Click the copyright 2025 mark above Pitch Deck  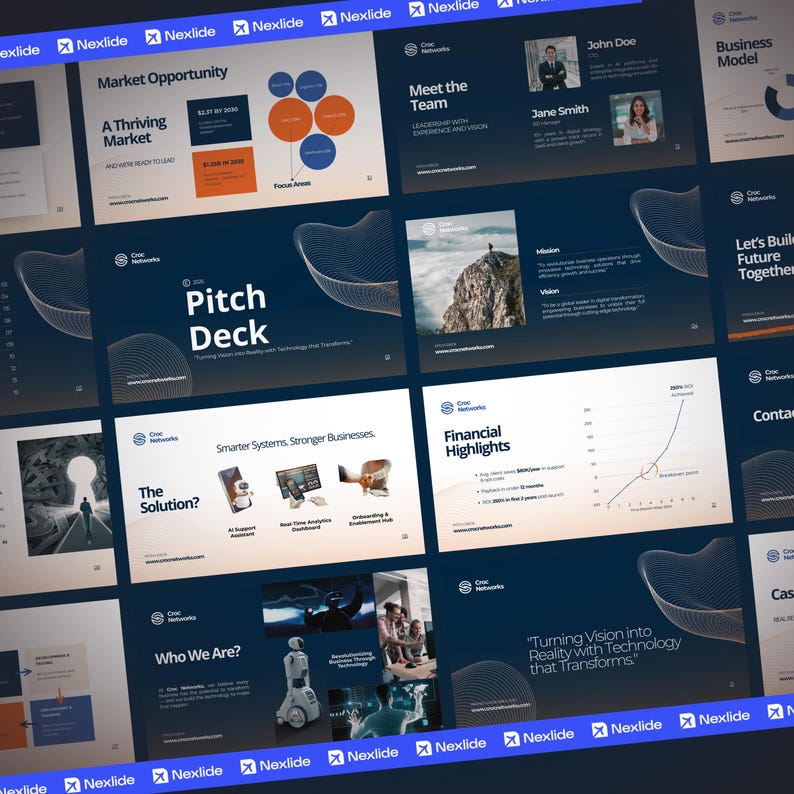(193, 283)
